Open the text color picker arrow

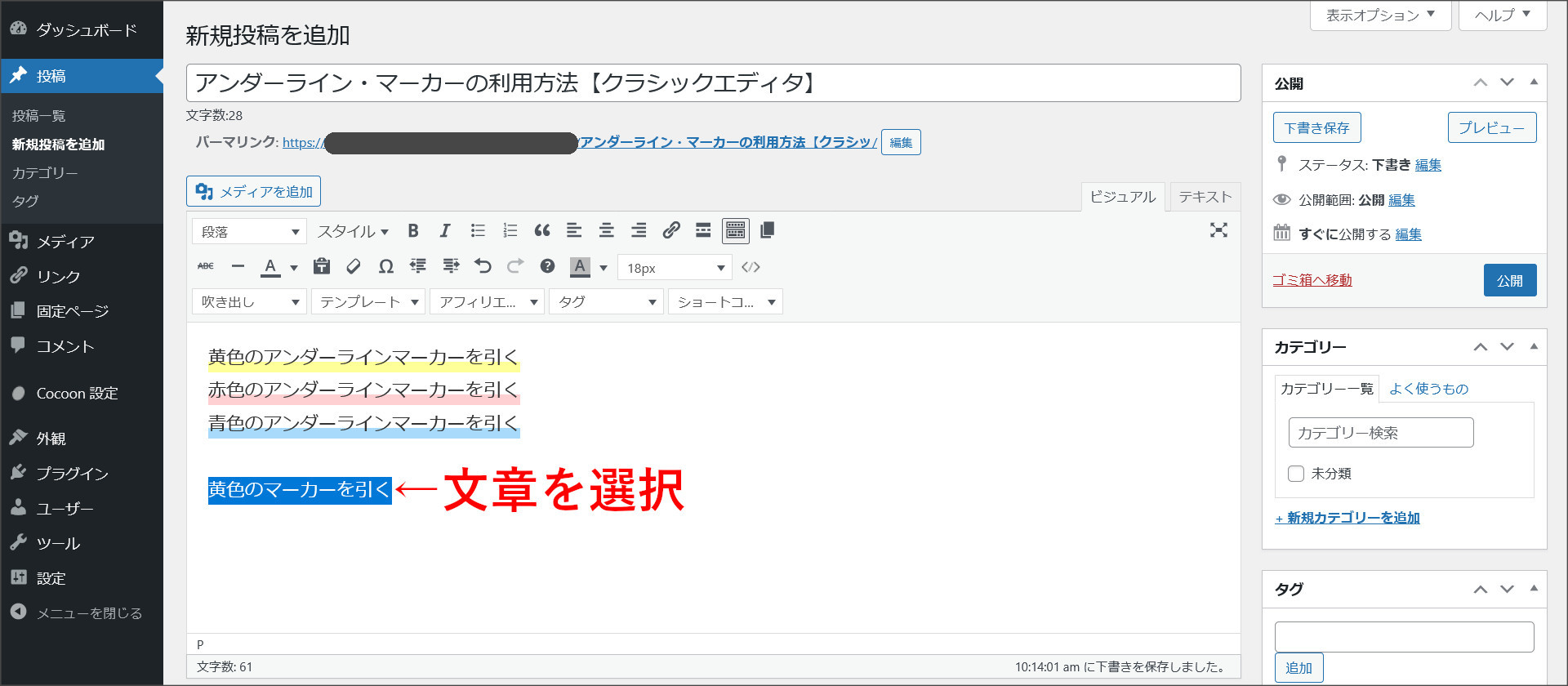[293, 267]
